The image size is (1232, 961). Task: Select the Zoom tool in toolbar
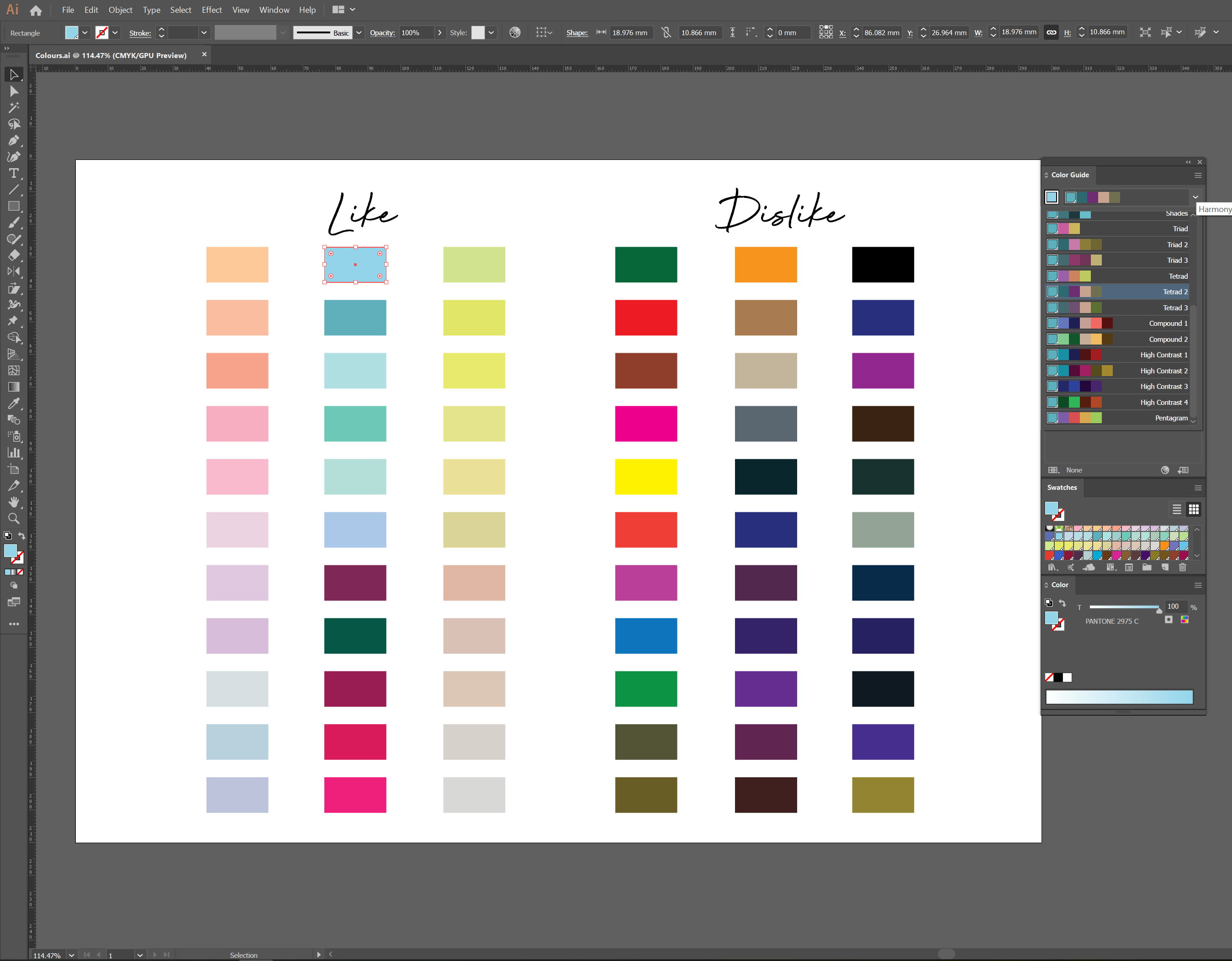[x=14, y=519]
